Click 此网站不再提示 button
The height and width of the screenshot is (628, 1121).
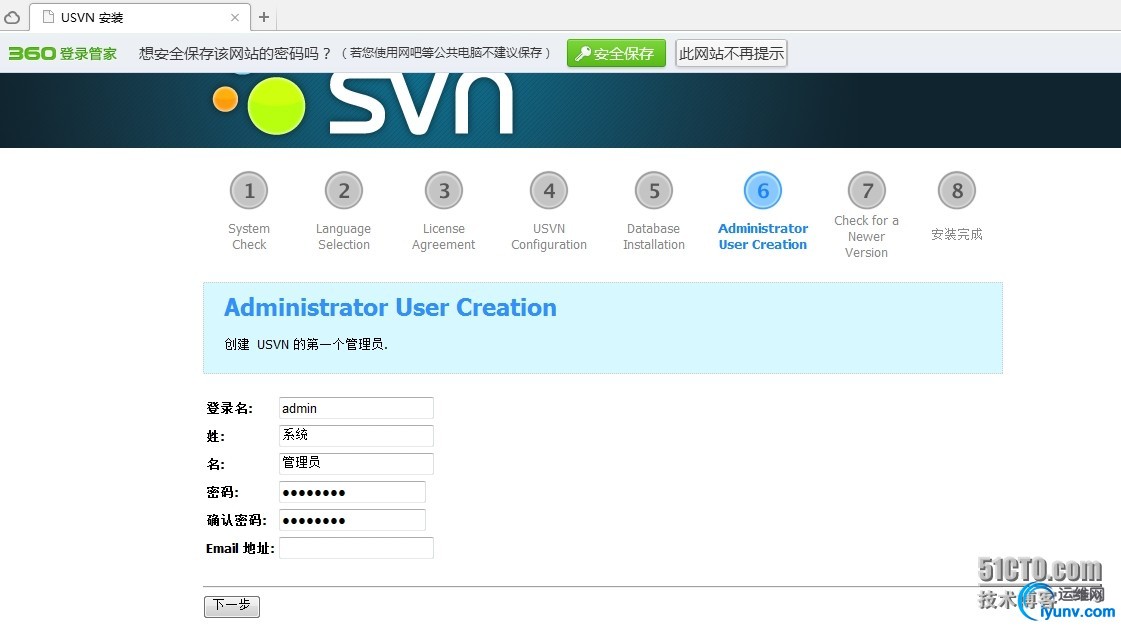coord(731,54)
